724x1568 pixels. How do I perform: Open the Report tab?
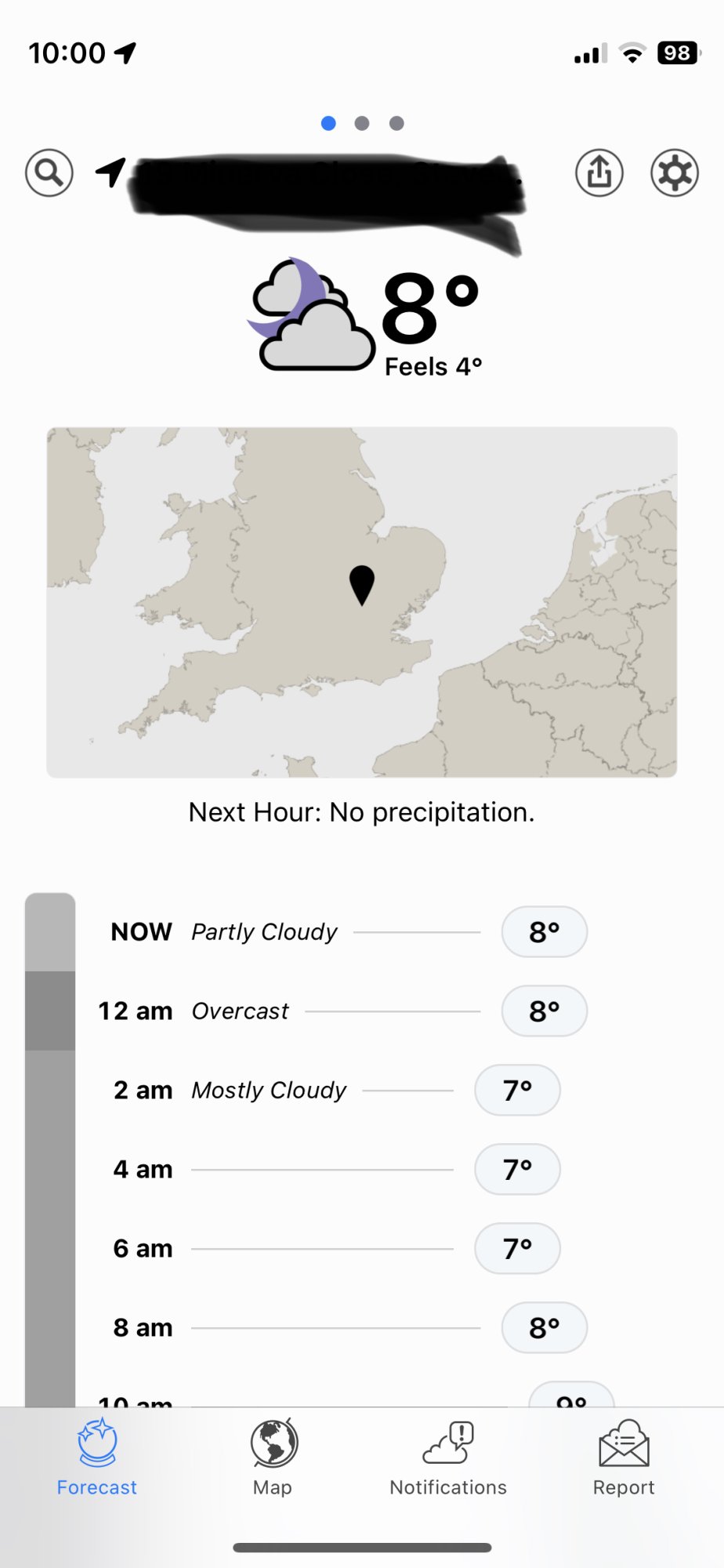(624, 1457)
